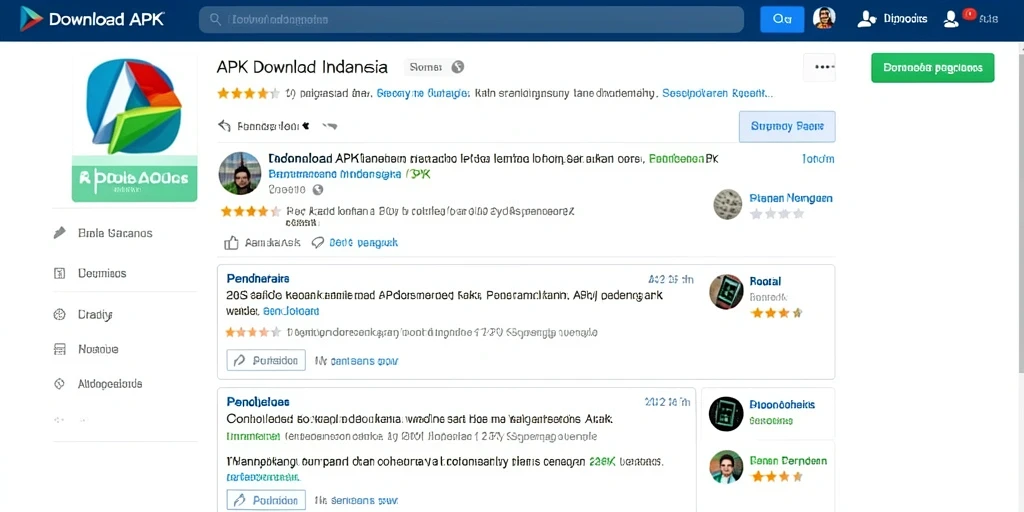Screen dimensions: 1024x512
Task: Open the Hk serkoens sow link
Action: pyautogui.click(x=357, y=501)
